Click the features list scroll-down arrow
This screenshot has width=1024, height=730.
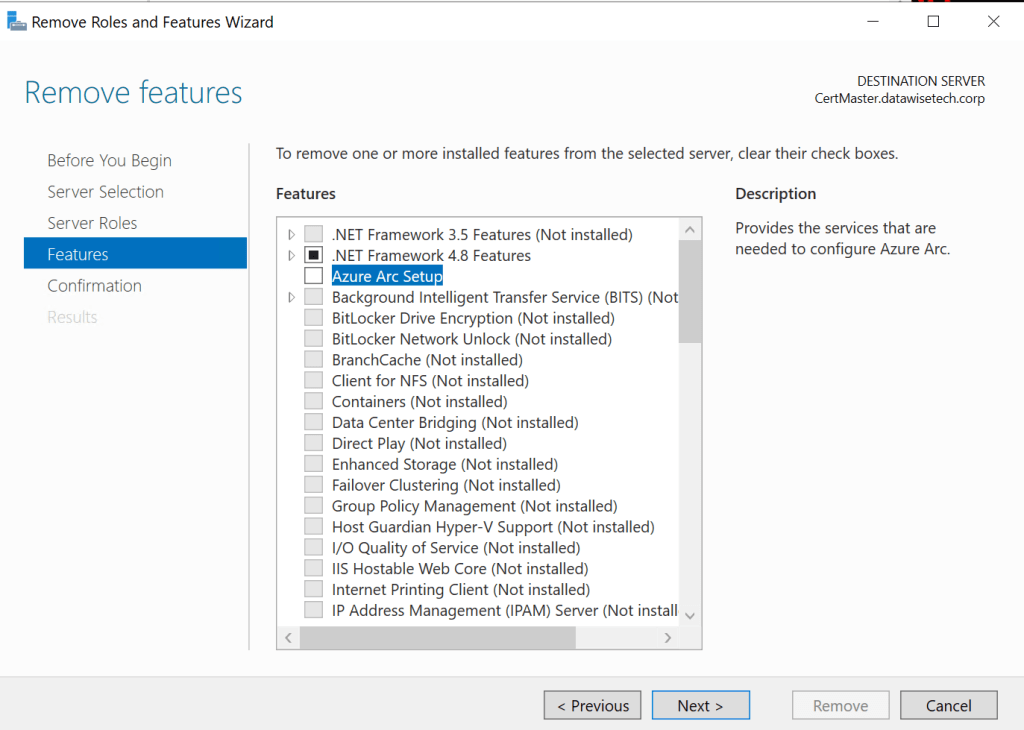click(690, 615)
